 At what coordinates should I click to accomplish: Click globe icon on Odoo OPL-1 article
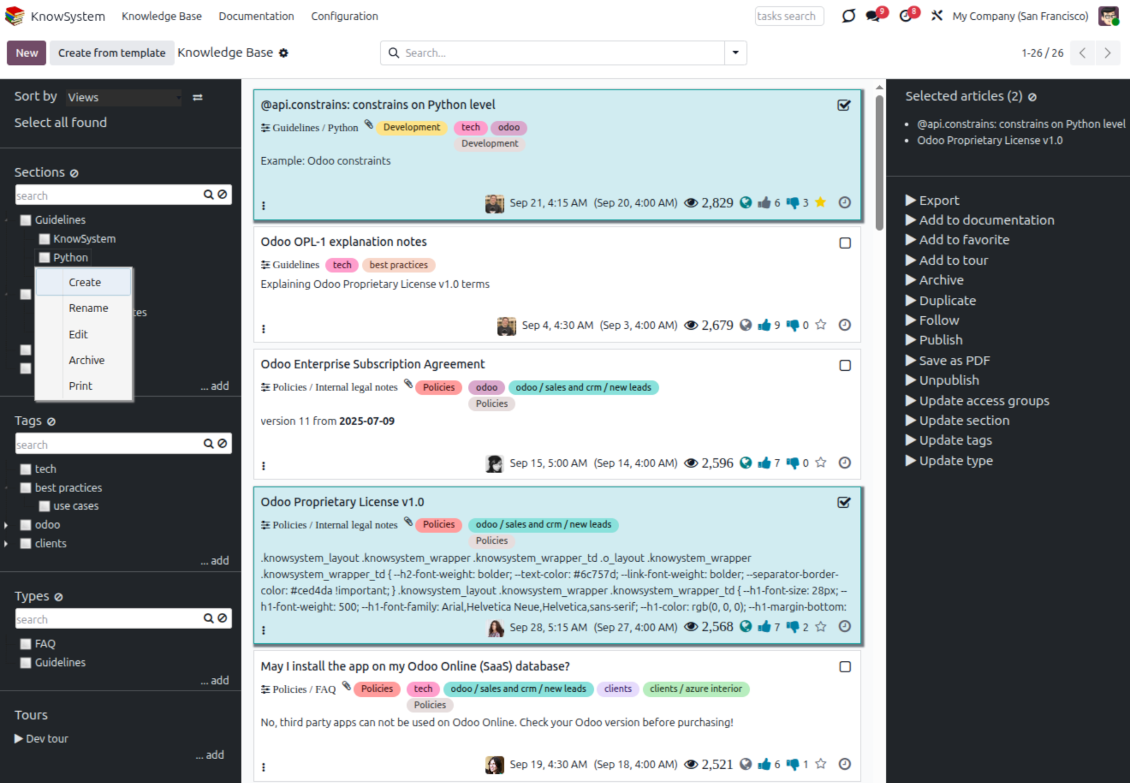[x=746, y=325]
